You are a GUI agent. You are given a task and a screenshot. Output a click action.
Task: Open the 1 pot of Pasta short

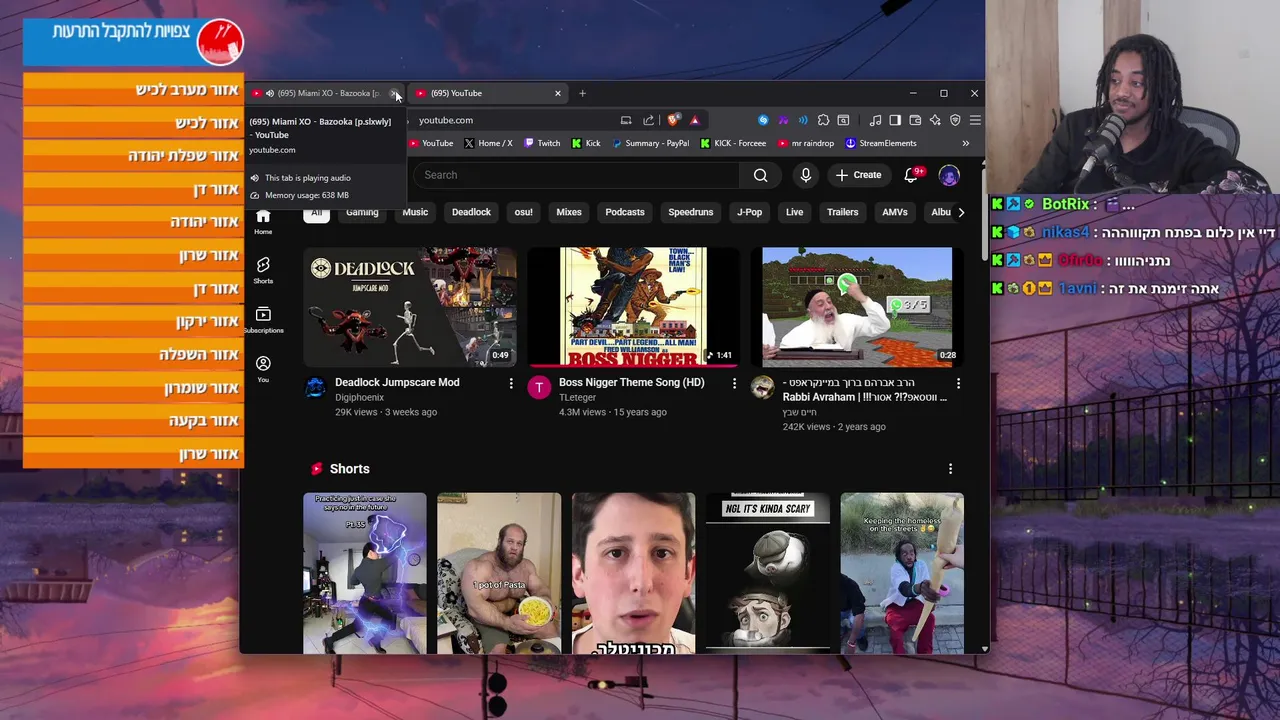[499, 573]
